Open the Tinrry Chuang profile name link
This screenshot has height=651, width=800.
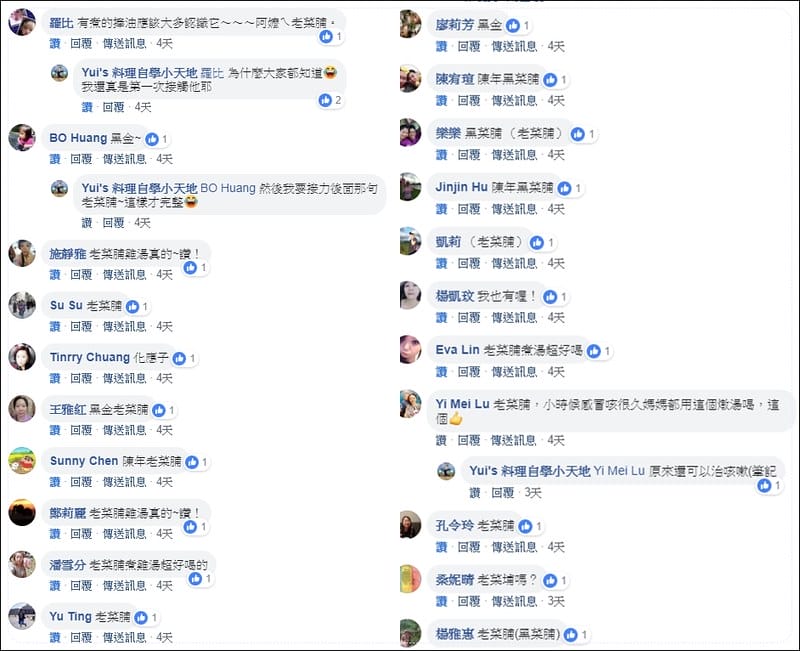90,358
